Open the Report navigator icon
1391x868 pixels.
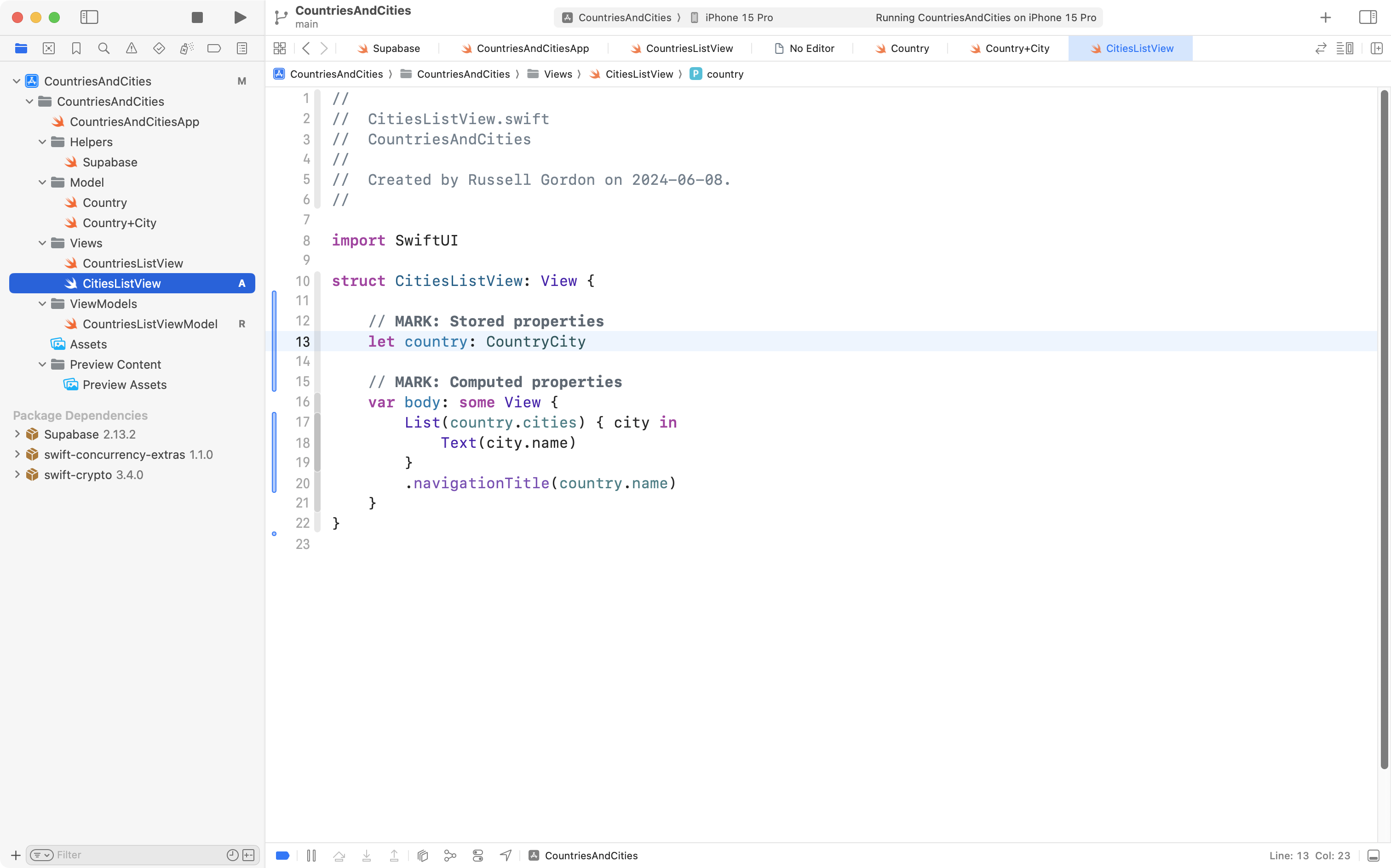pyautogui.click(x=242, y=48)
